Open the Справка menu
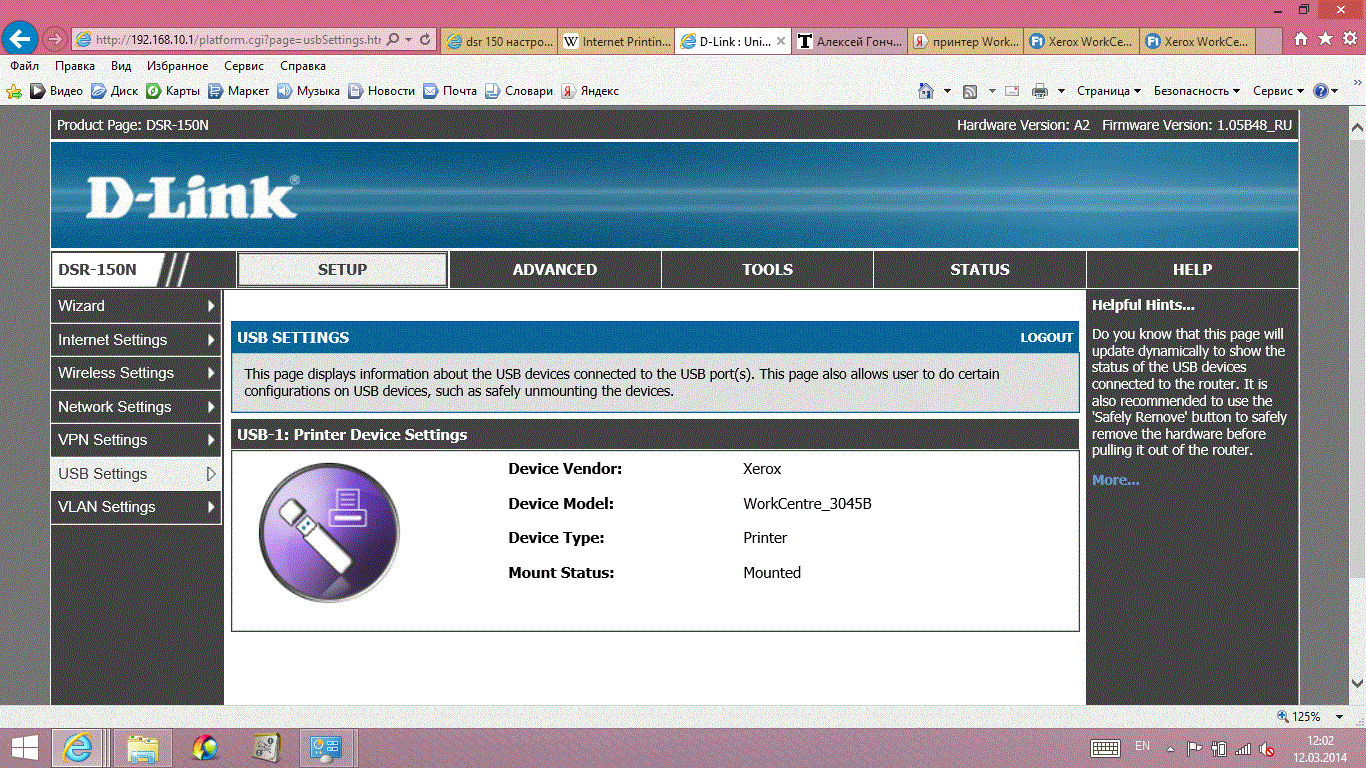The width and height of the screenshot is (1366, 768). coord(303,66)
